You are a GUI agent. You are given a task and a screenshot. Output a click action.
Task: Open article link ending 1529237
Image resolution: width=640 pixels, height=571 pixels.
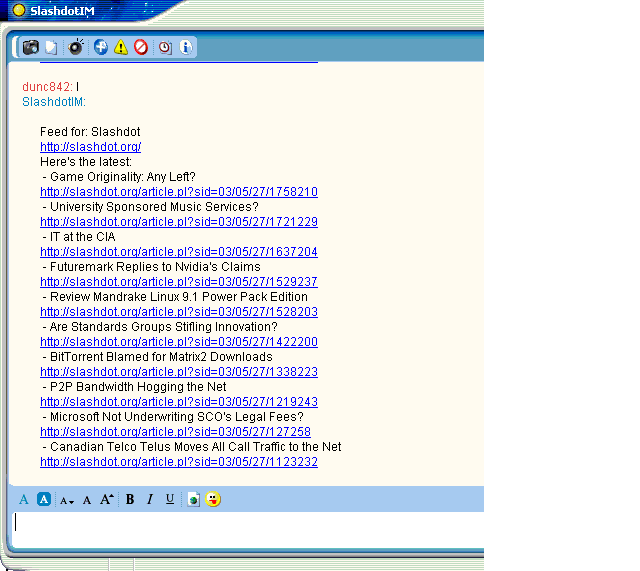[179, 282]
